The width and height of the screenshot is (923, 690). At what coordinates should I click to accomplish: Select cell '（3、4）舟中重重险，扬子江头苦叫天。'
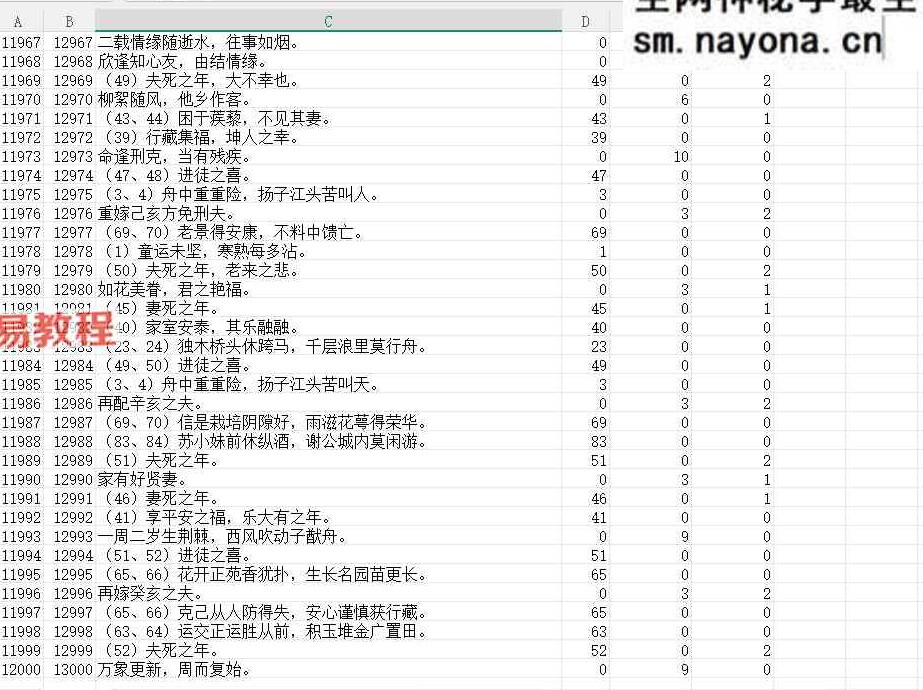coord(328,384)
